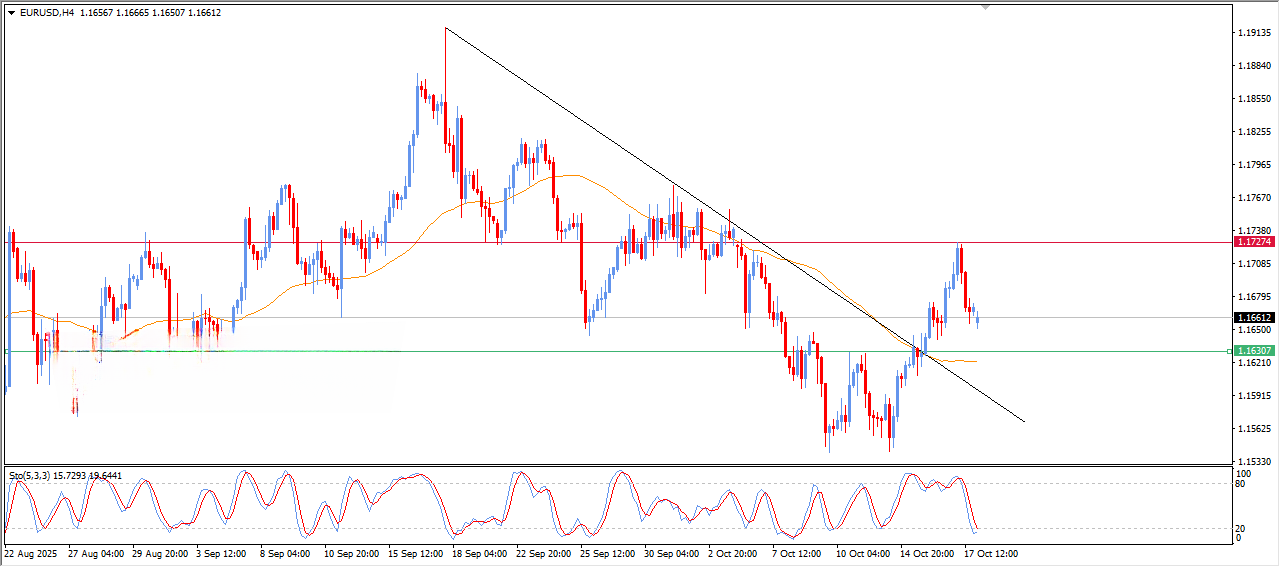Click the green 1.16307 price tag

tap(1254, 351)
